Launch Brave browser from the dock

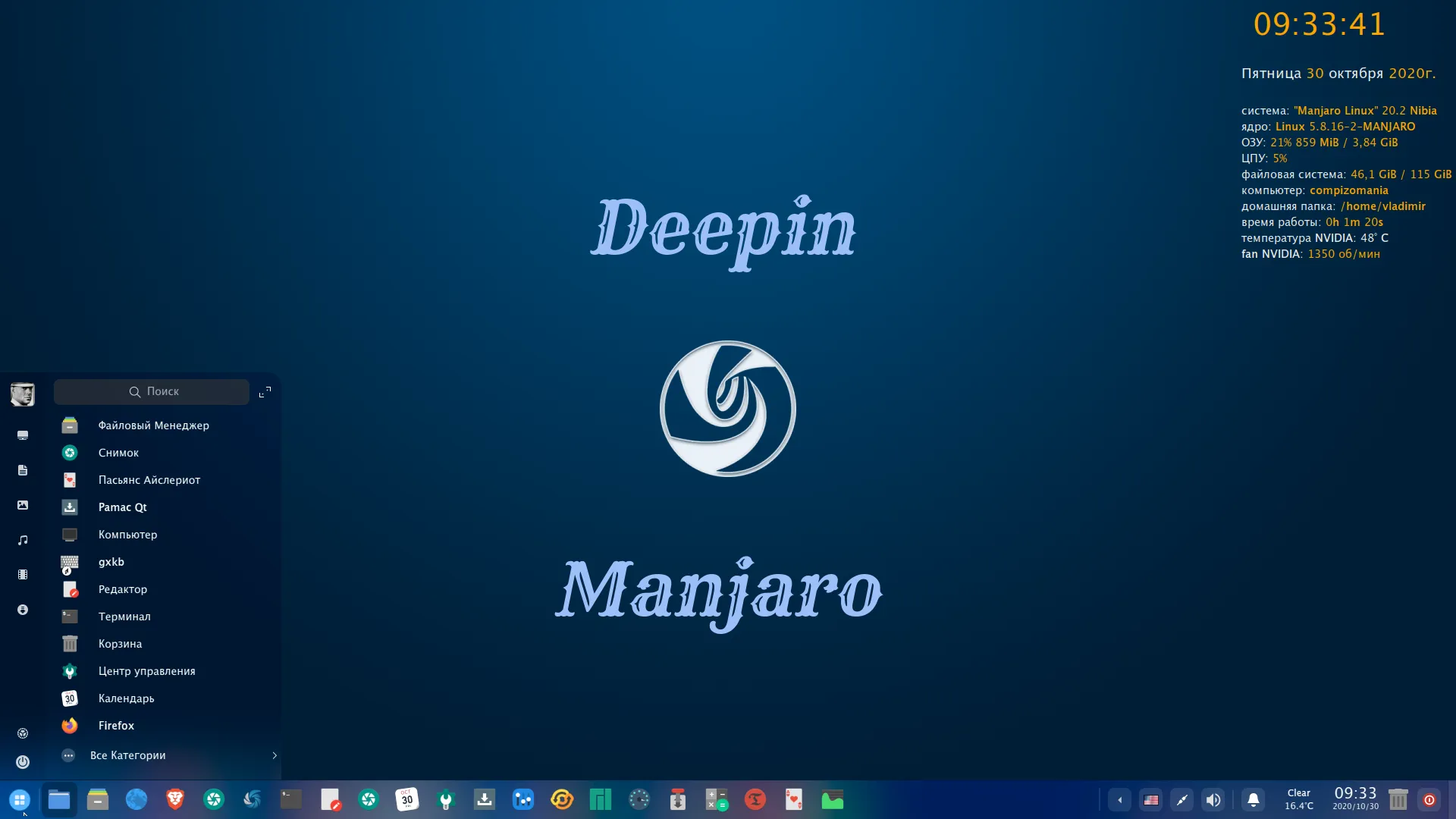175,799
